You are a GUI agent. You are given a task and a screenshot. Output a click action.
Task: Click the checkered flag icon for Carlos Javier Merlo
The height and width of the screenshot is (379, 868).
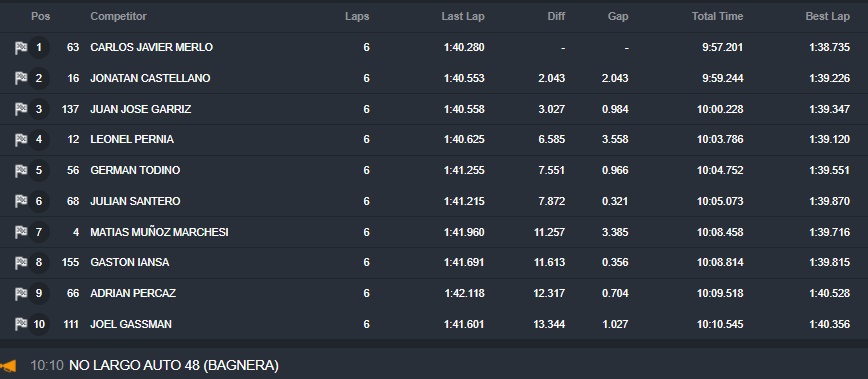[x=21, y=48]
